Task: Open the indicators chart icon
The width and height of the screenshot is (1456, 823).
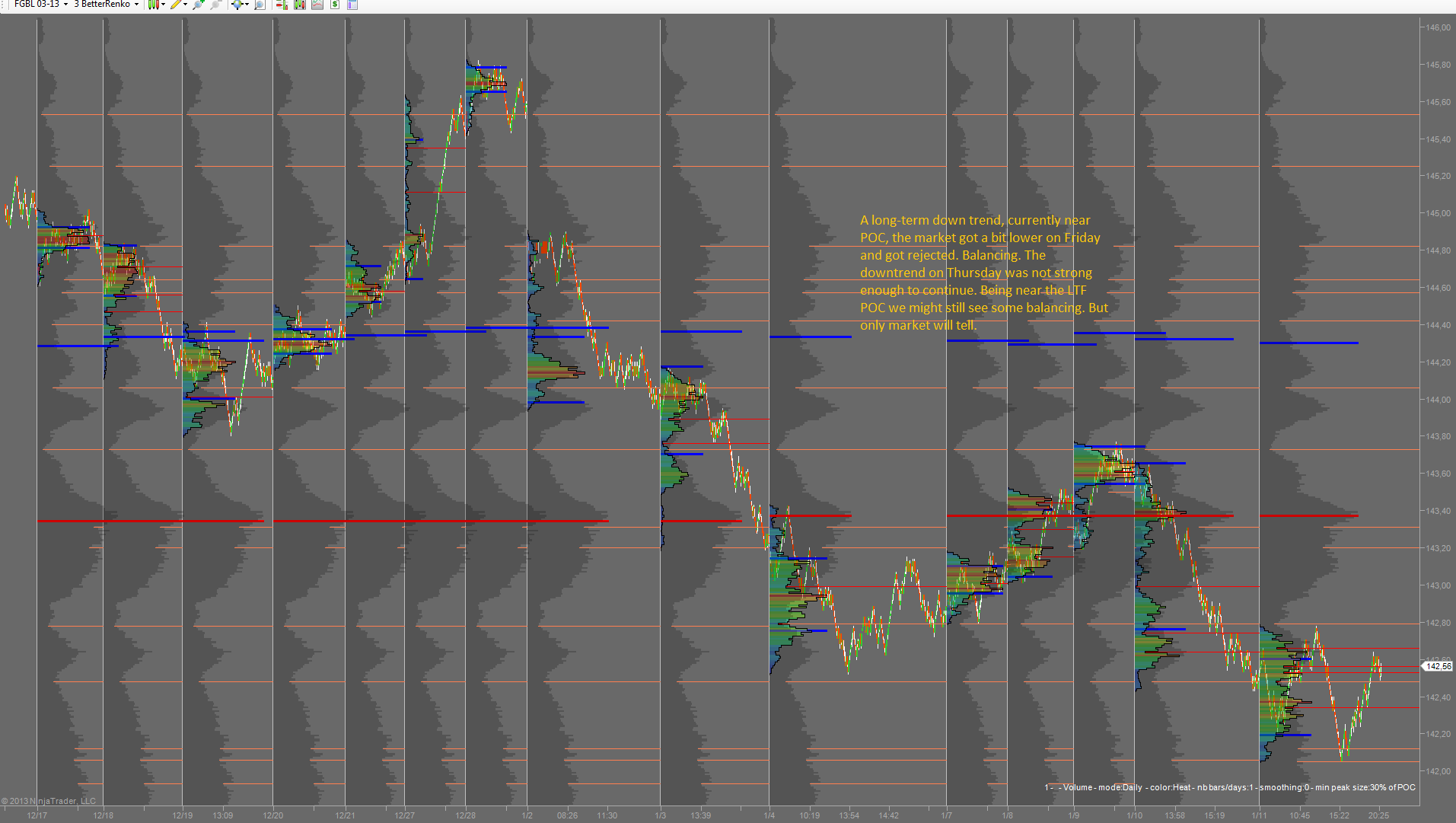Action: [x=317, y=5]
